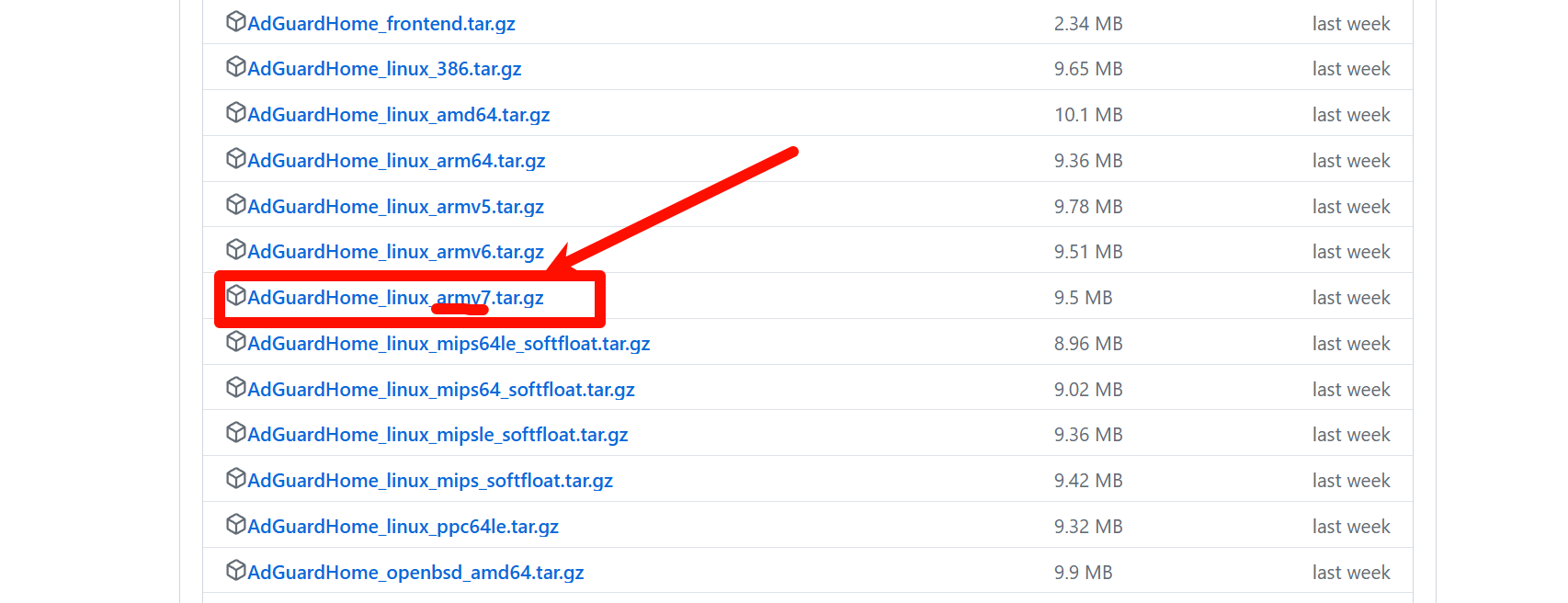Click package icon next to mips64le_softfloat archive
Screen dimensions: 1568x603
click(236, 341)
